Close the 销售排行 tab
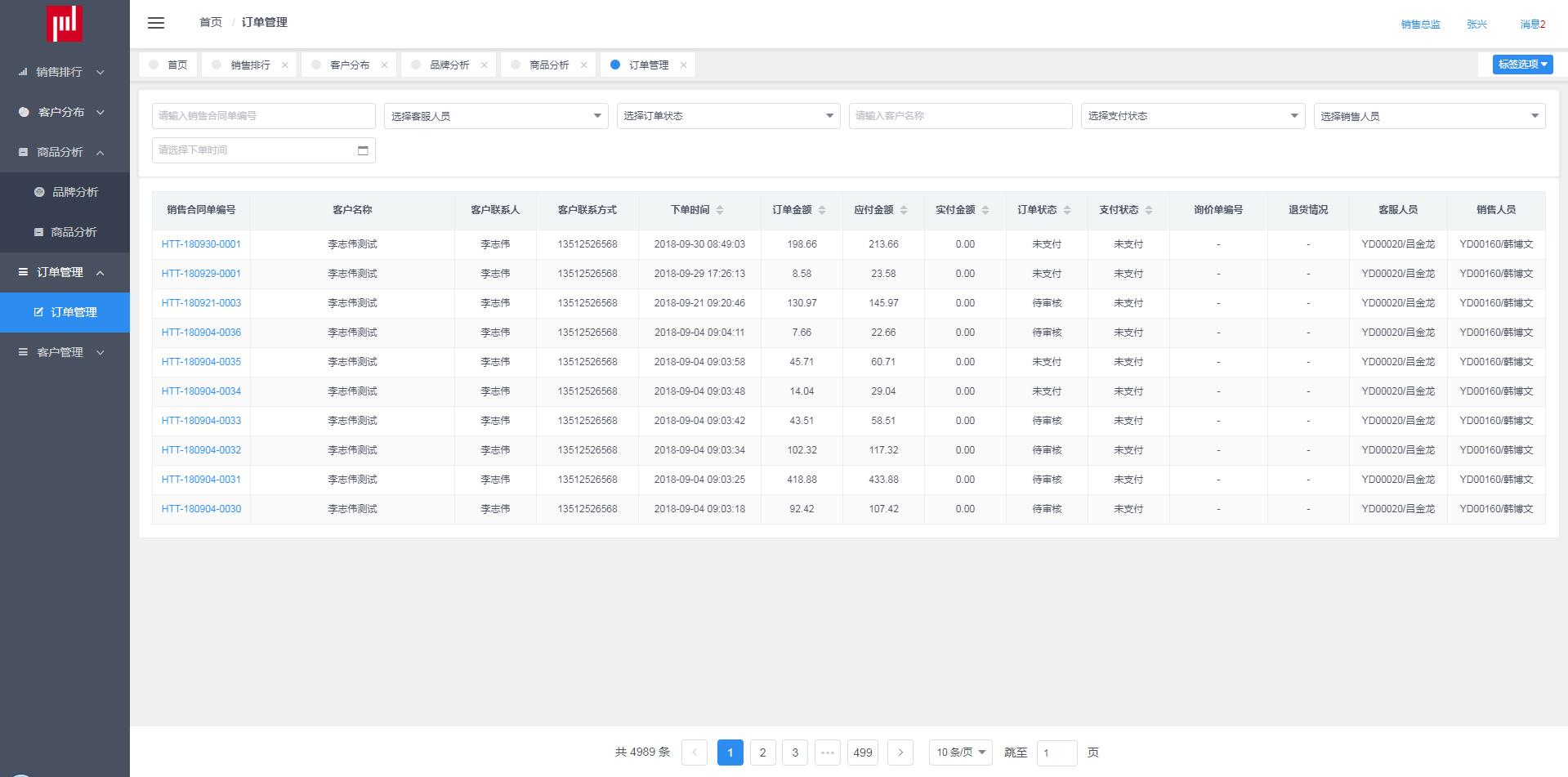Viewport: 1568px width, 777px height. 284,65
